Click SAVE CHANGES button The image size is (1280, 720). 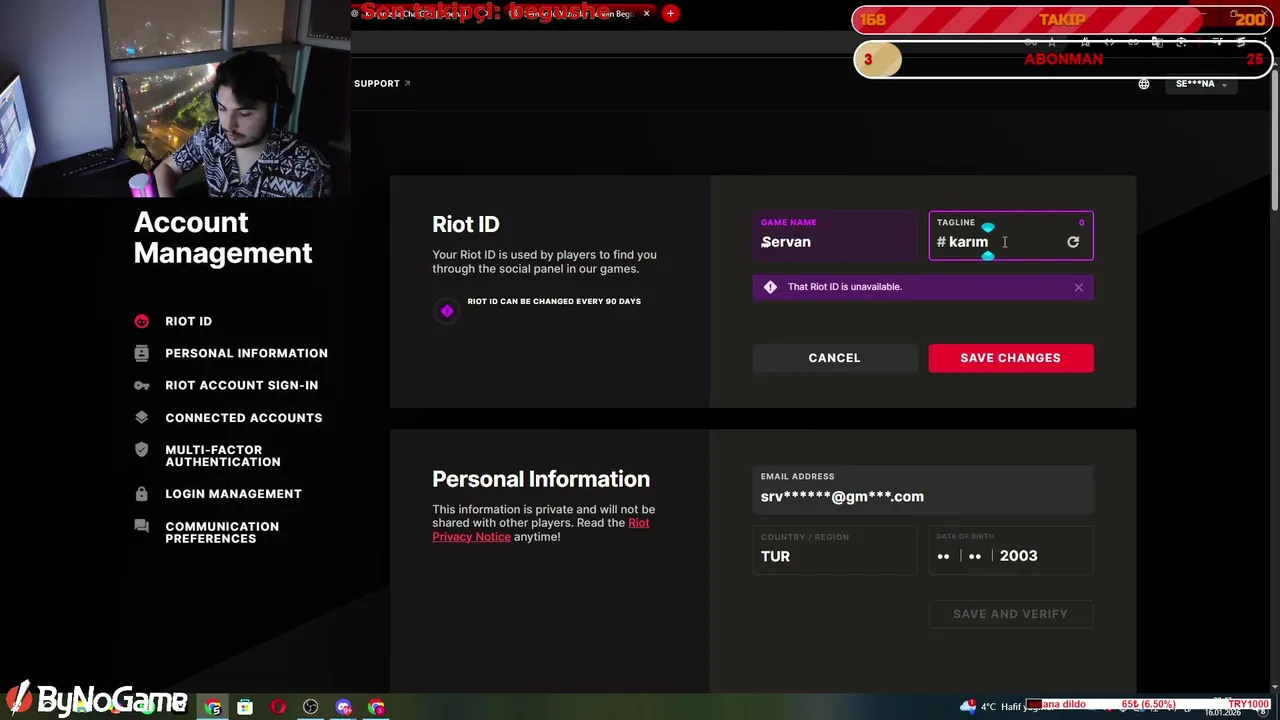coord(1010,358)
